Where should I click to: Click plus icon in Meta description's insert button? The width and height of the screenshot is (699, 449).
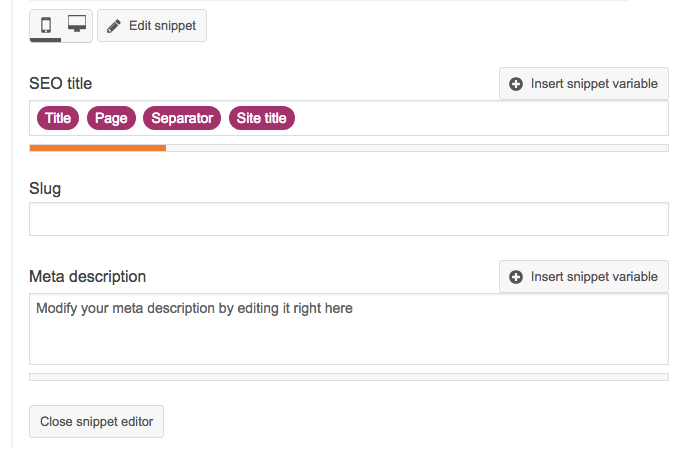(x=516, y=277)
